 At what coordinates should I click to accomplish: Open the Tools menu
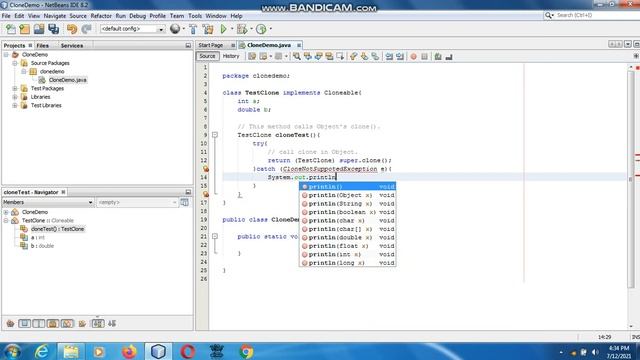pos(195,16)
